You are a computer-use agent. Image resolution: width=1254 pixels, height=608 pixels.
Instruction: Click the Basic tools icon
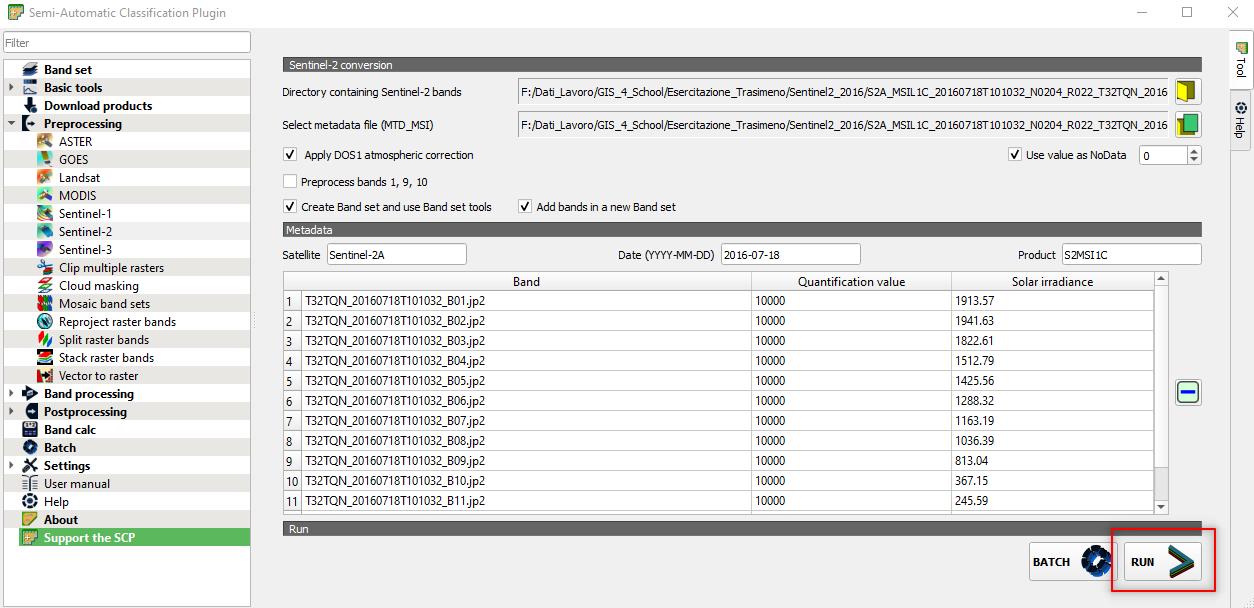[x=30, y=88]
